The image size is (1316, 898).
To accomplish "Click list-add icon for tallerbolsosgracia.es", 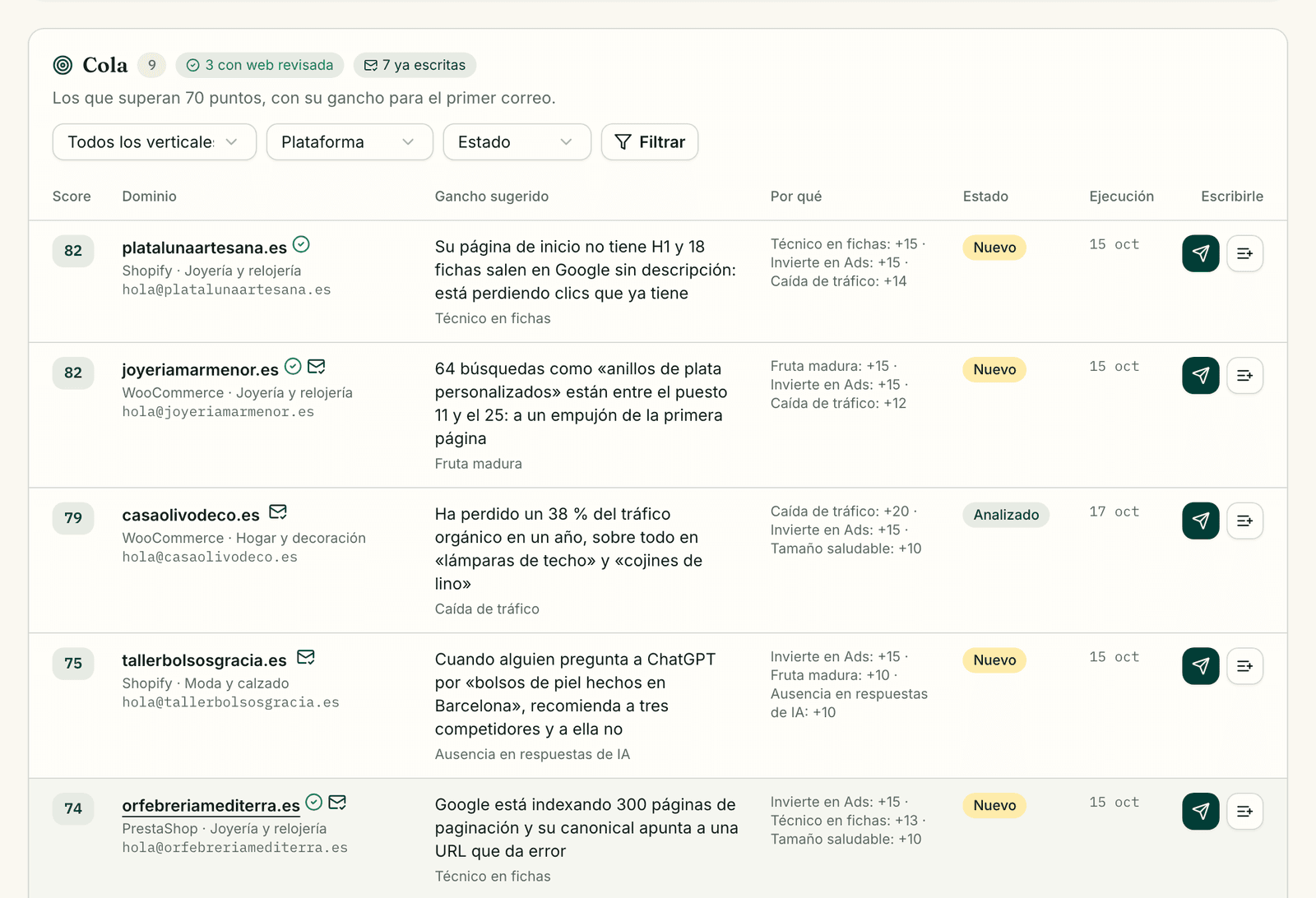I will [1244, 666].
